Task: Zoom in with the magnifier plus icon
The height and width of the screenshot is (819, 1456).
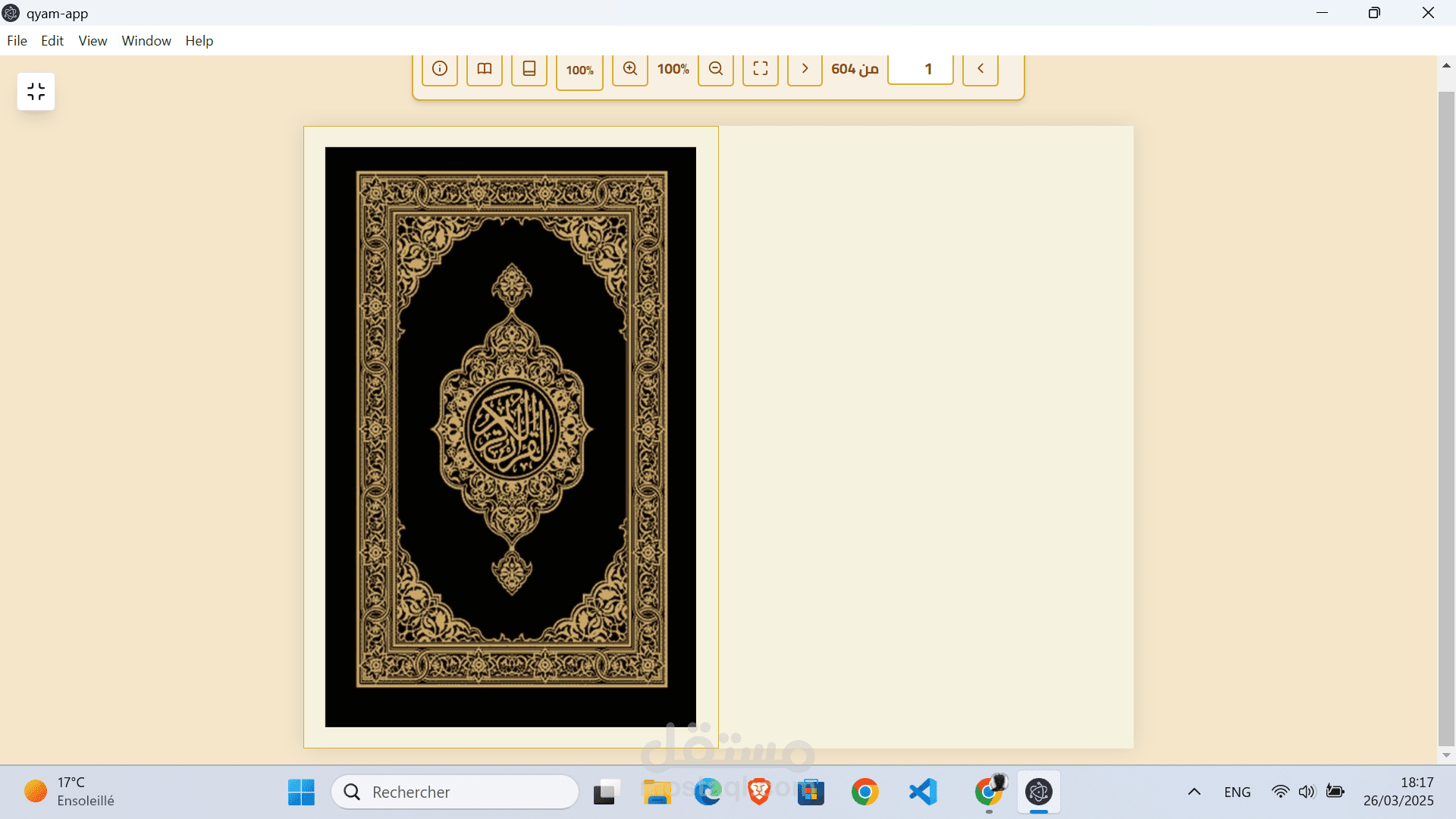Action: [x=629, y=69]
